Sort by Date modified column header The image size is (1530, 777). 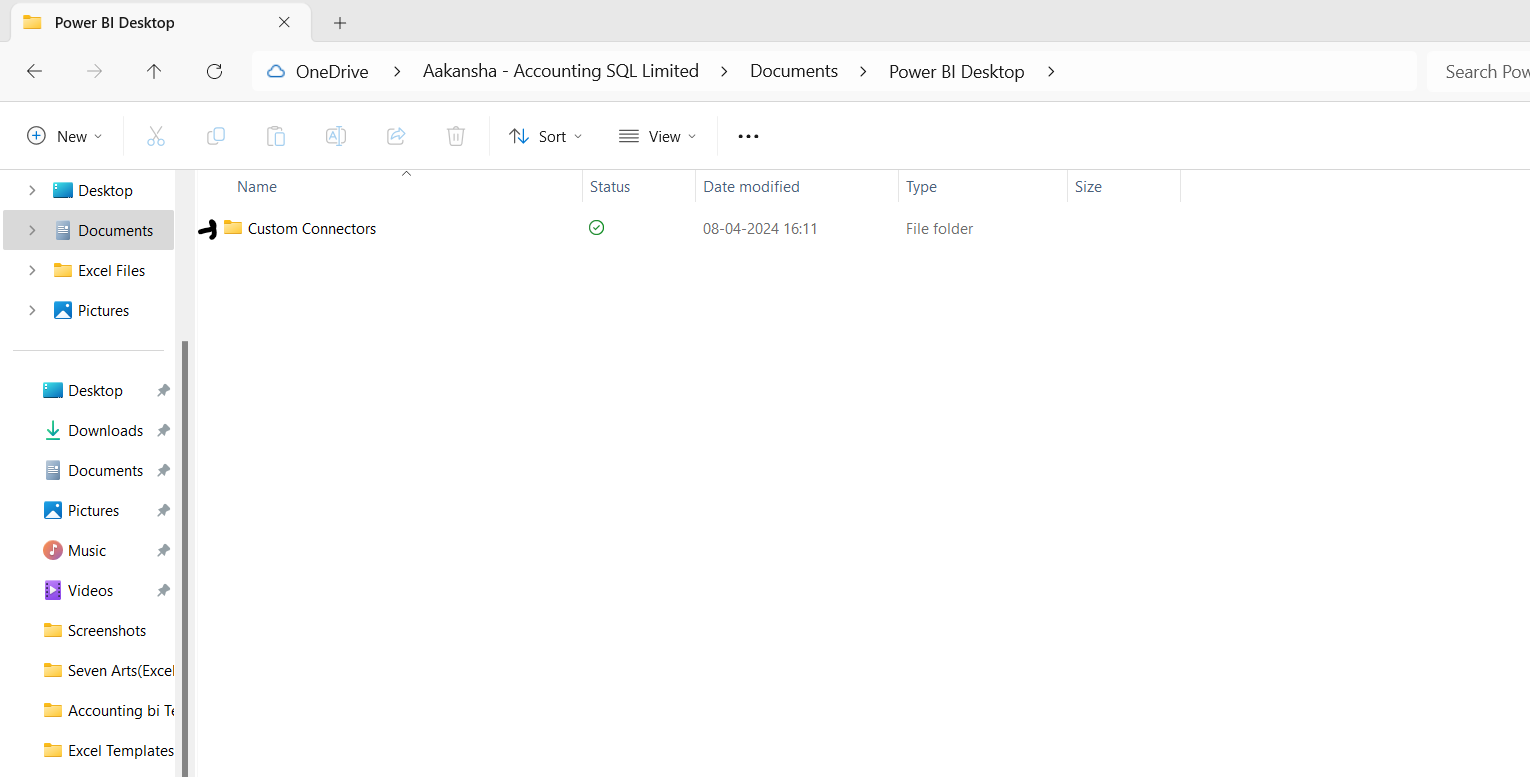(x=751, y=187)
